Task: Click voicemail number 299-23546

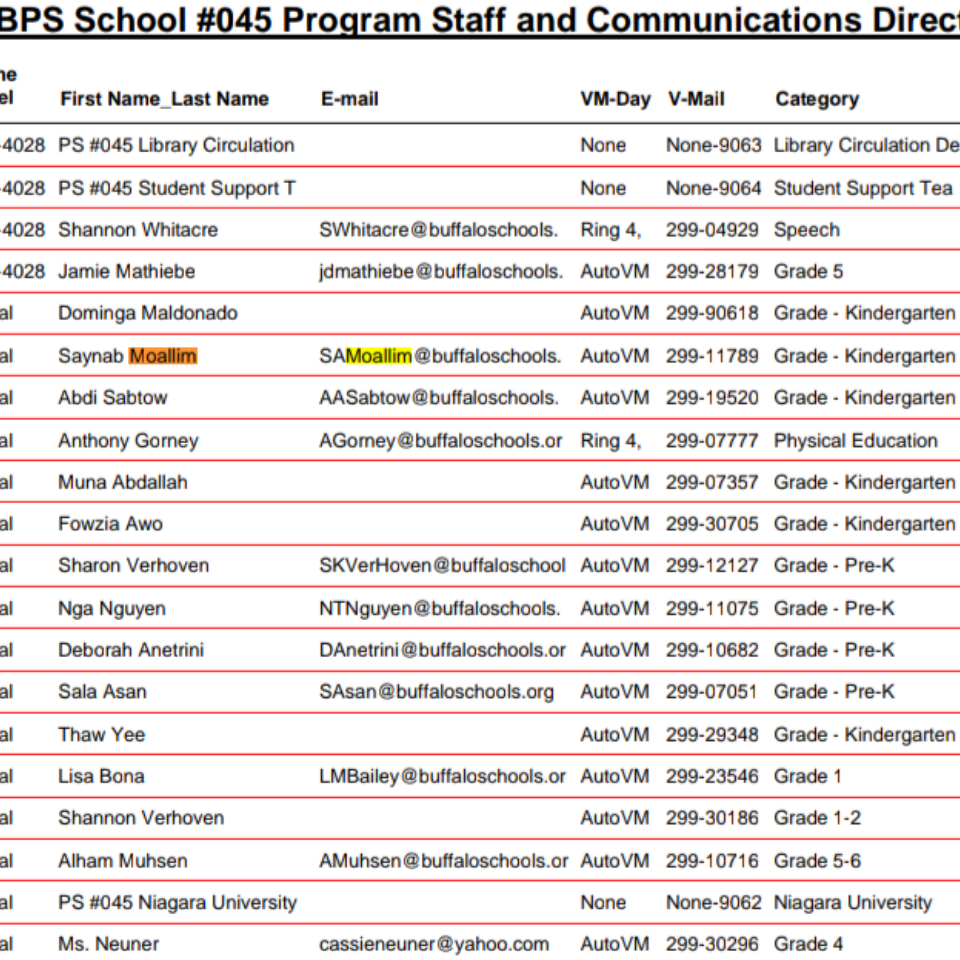Action: 713,776
